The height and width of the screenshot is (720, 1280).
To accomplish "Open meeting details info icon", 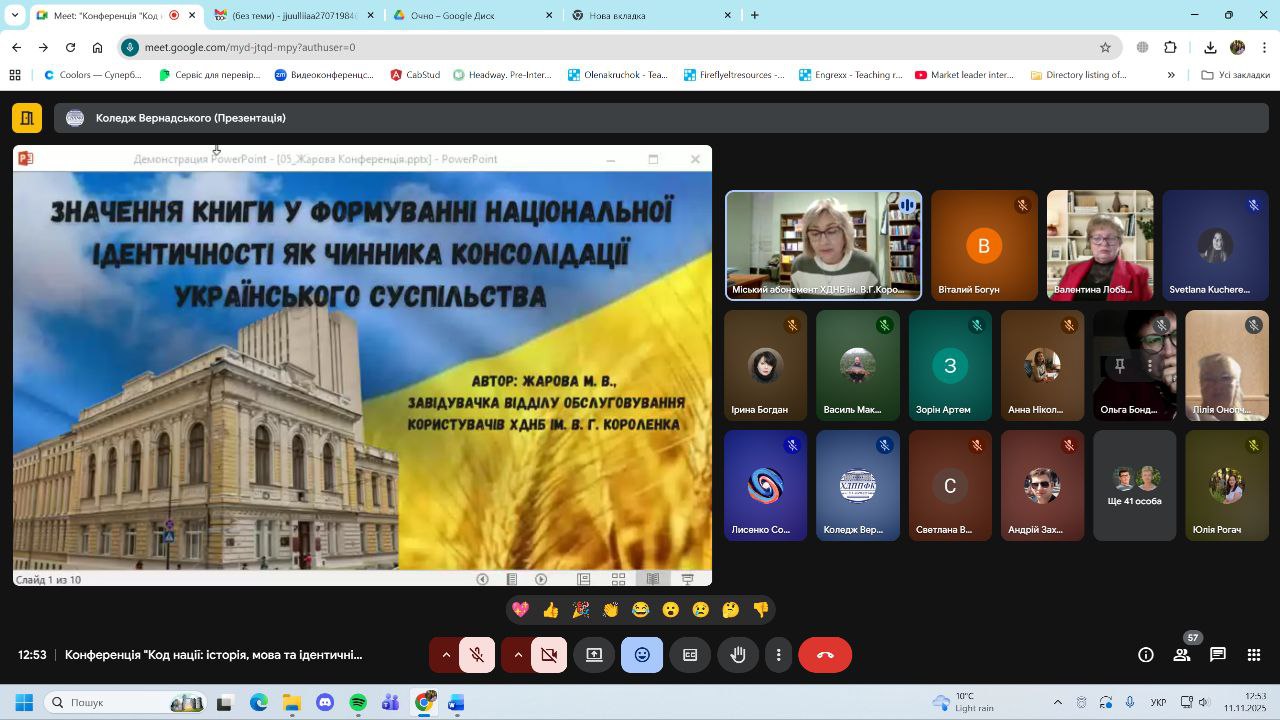I will (x=1146, y=655).
